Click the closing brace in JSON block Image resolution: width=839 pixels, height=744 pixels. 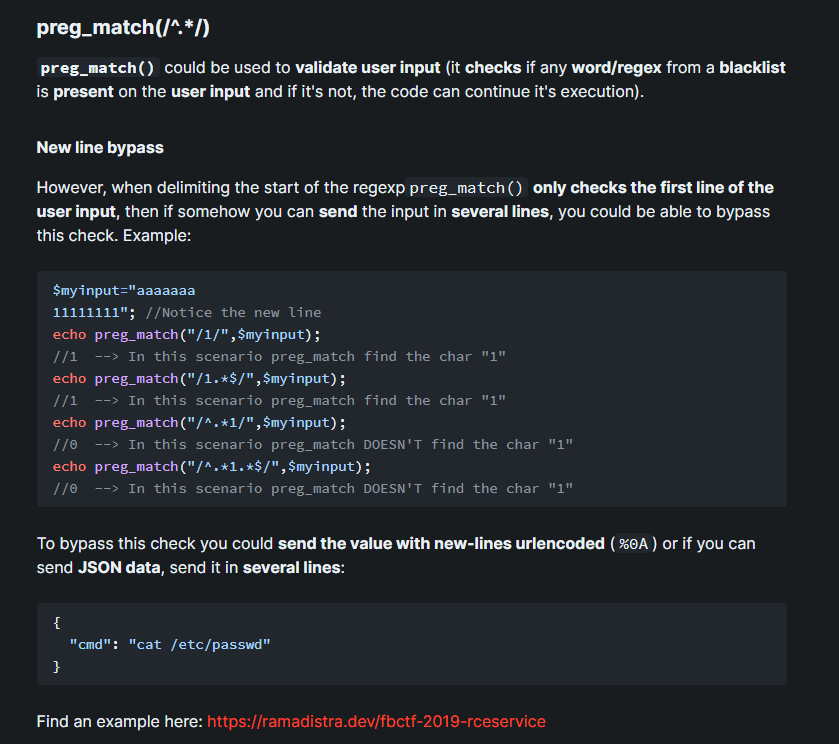tap(57, 666)
